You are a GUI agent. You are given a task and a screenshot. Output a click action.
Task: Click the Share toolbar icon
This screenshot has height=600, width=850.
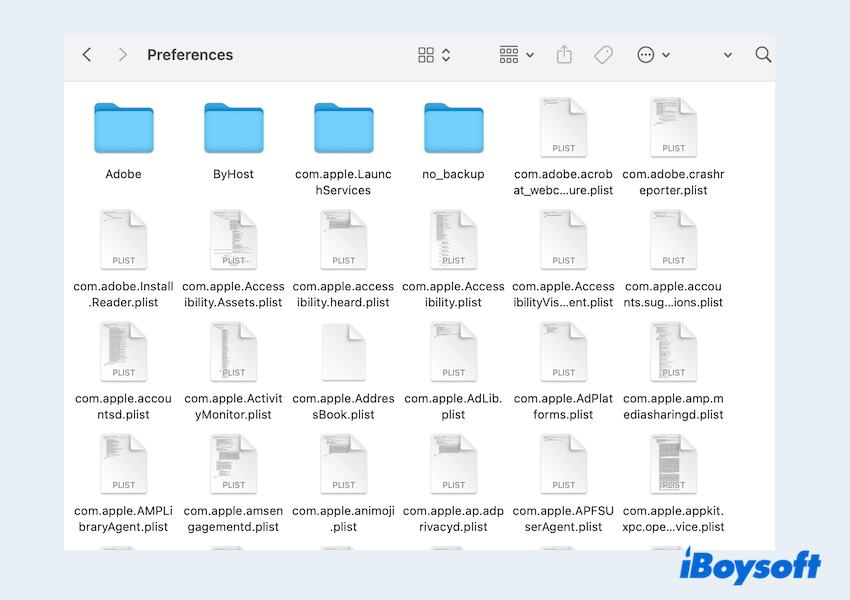pyautogui.click(x=564, y=55)
